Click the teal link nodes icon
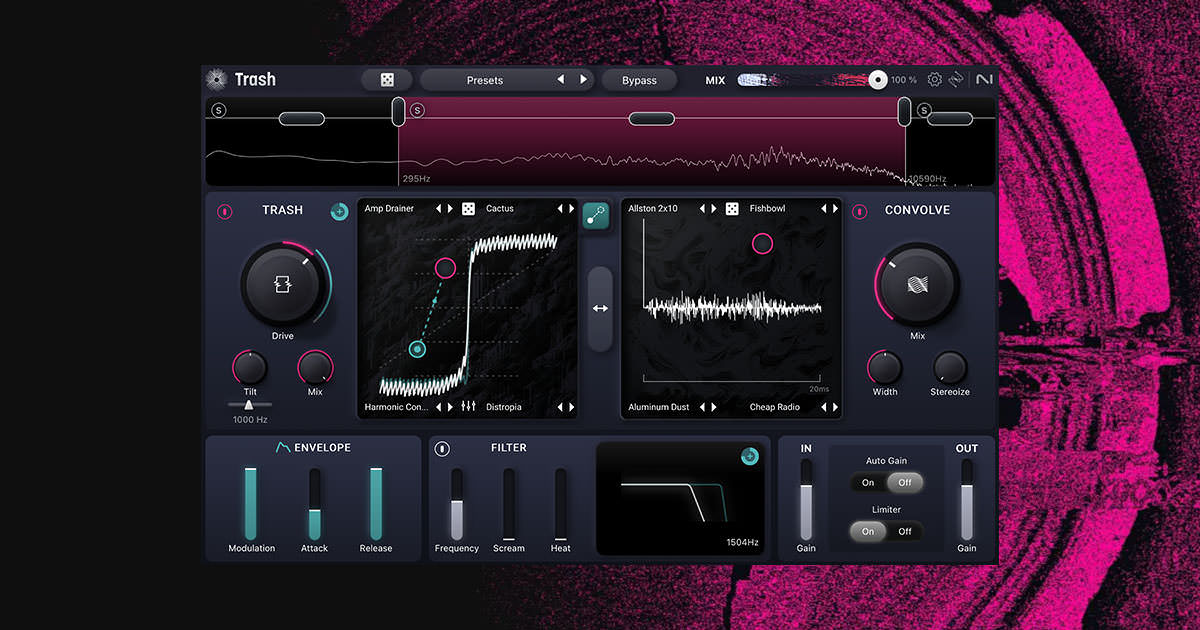The height and width of the screenshot is (630, 1200). pyautogui.click(x=596, y=215)
